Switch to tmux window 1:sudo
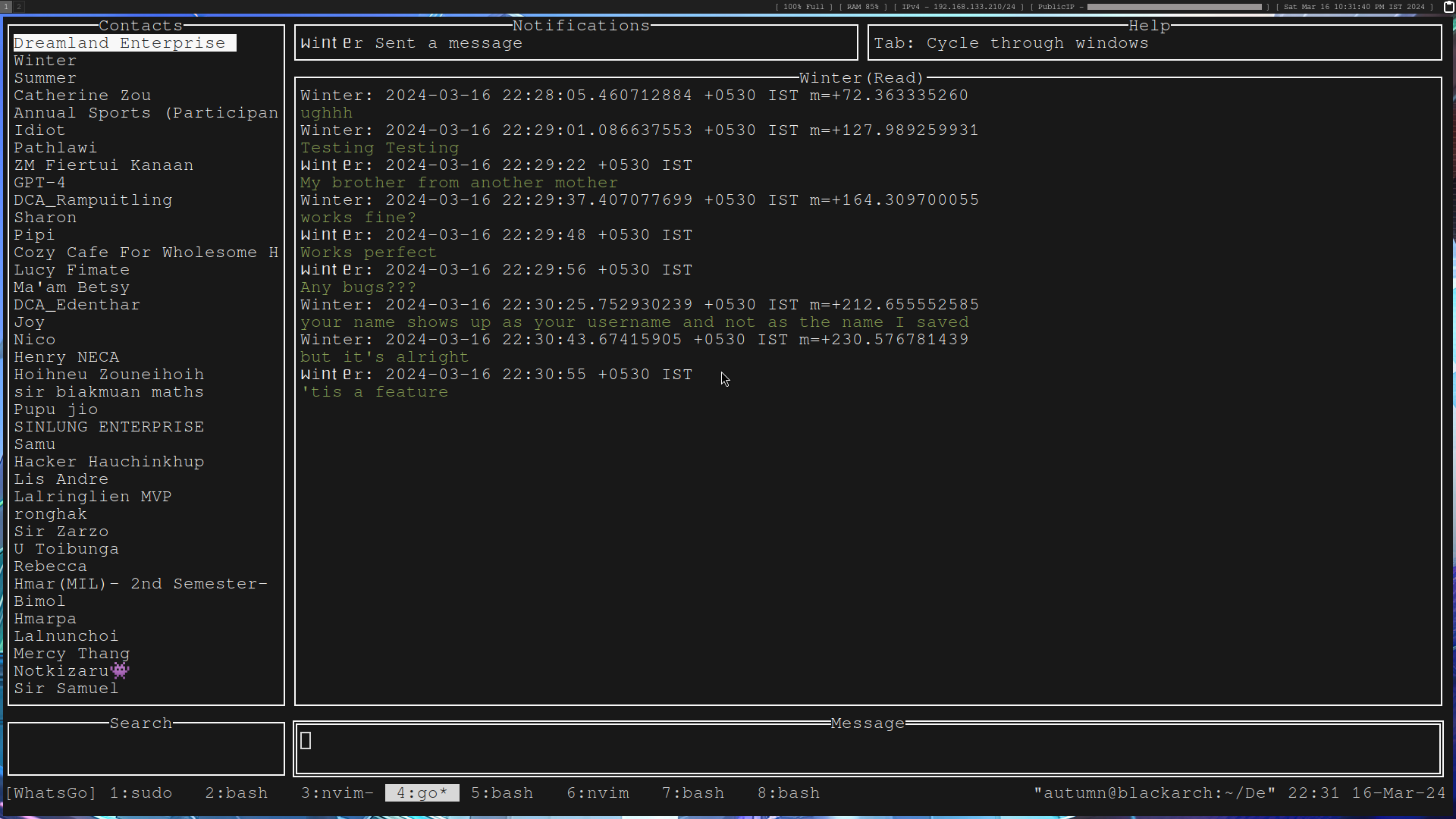Image resolution: width=1456 pixels, height=819 pixels. [141, 793]
